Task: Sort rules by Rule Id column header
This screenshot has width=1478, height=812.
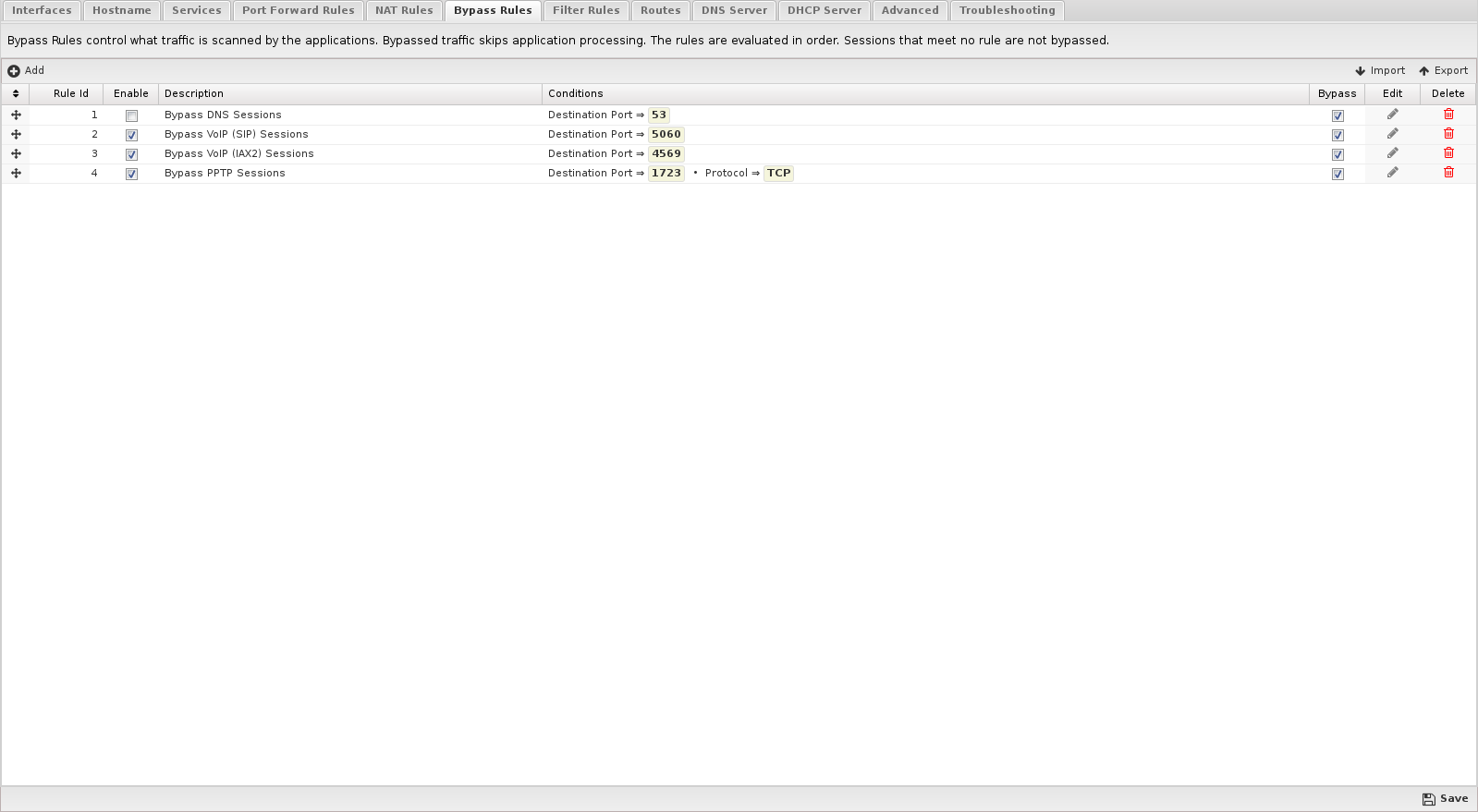Action: (70, 93)
